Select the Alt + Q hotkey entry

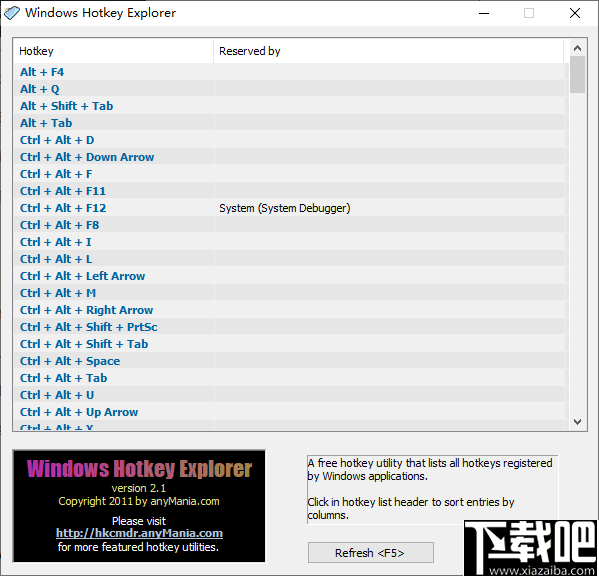click(291, 89)
